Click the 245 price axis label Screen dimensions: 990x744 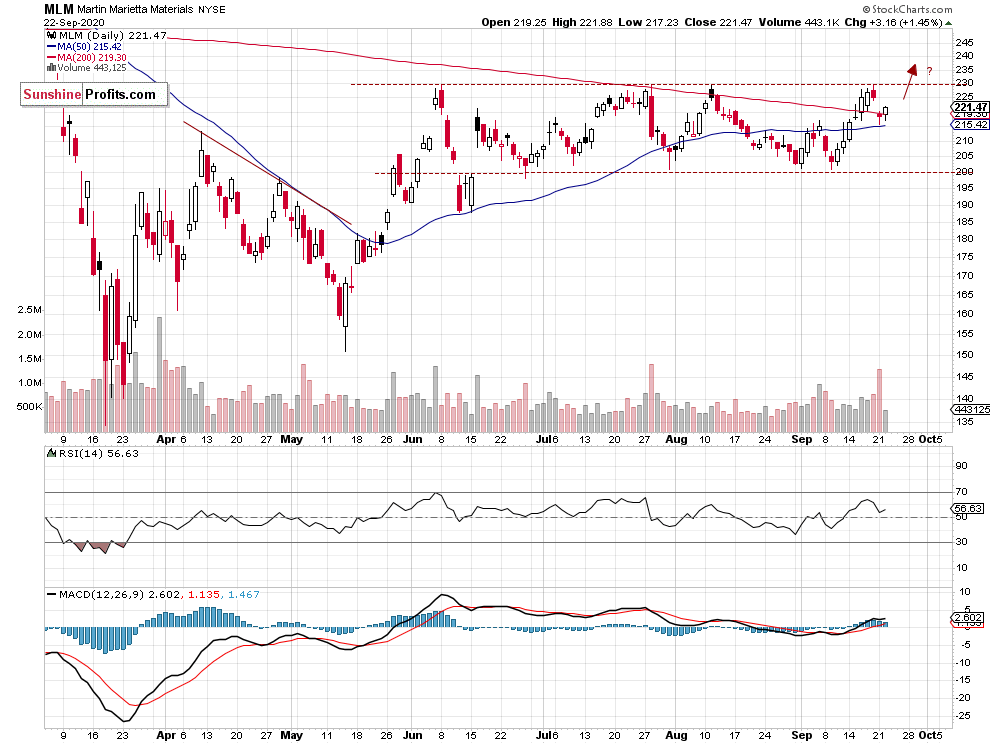[x=964, y=43]
